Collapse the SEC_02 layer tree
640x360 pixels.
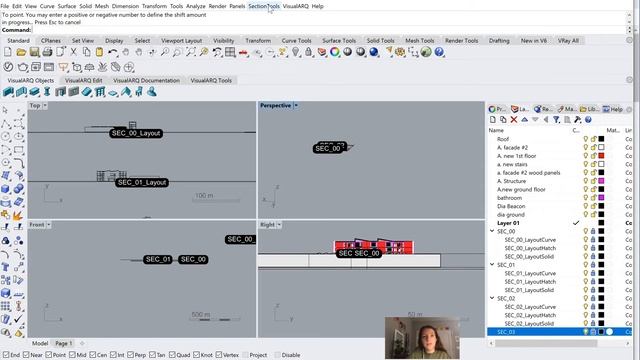[x=492, y=298]
